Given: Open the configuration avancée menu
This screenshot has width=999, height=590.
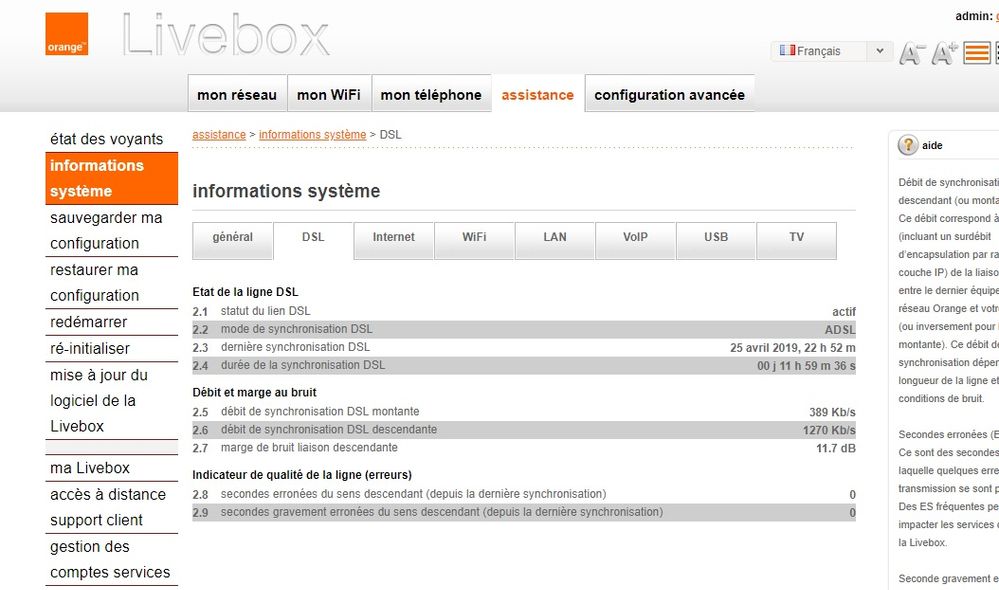Looking at the screenshot, I should click(x=669, y=94).
